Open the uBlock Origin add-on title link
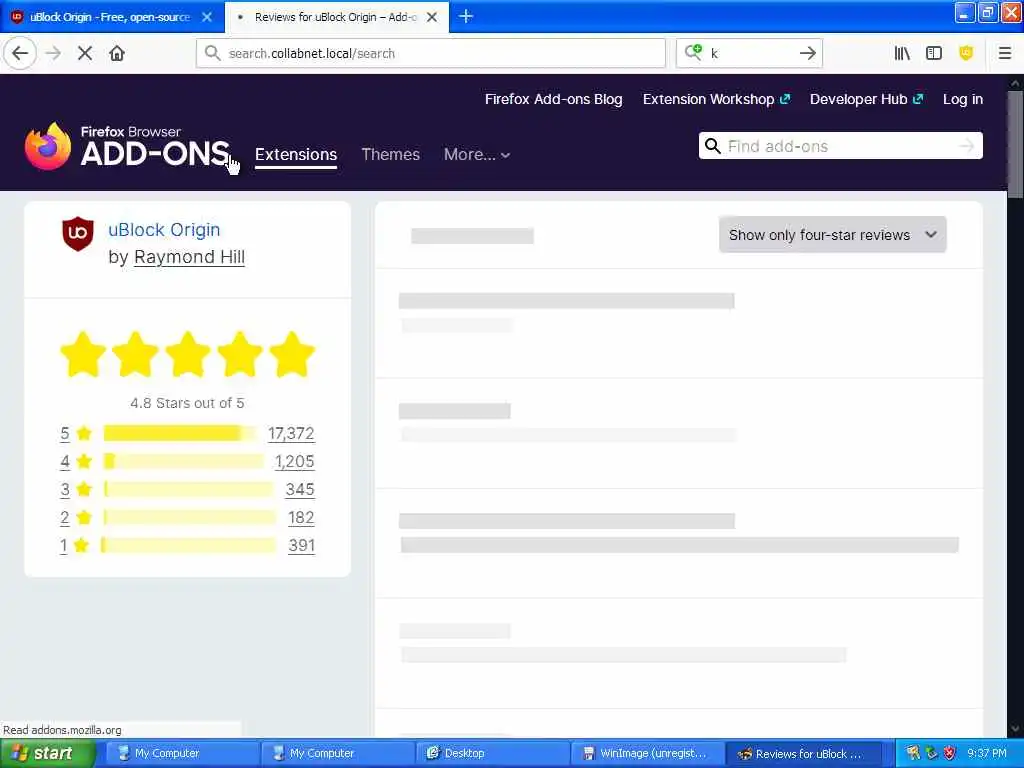Viewport: 1024px width, 768px height. click(164, 230)
